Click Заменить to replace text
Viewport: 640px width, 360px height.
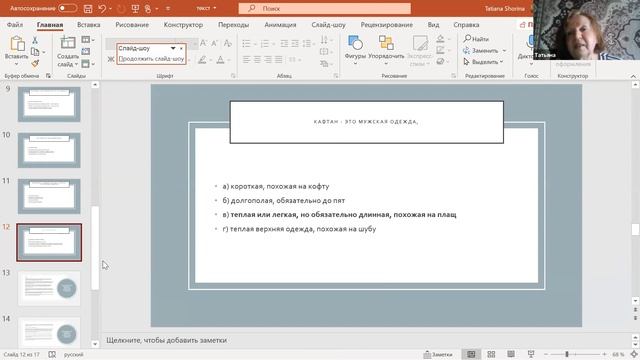(484, 51)
